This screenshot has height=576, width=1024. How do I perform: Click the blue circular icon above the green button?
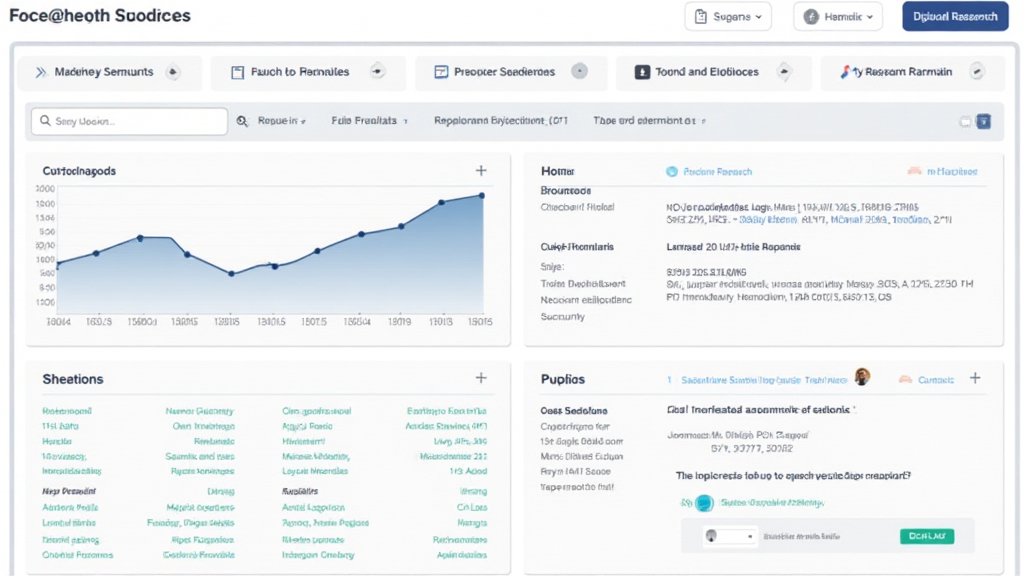pos(704,503)
